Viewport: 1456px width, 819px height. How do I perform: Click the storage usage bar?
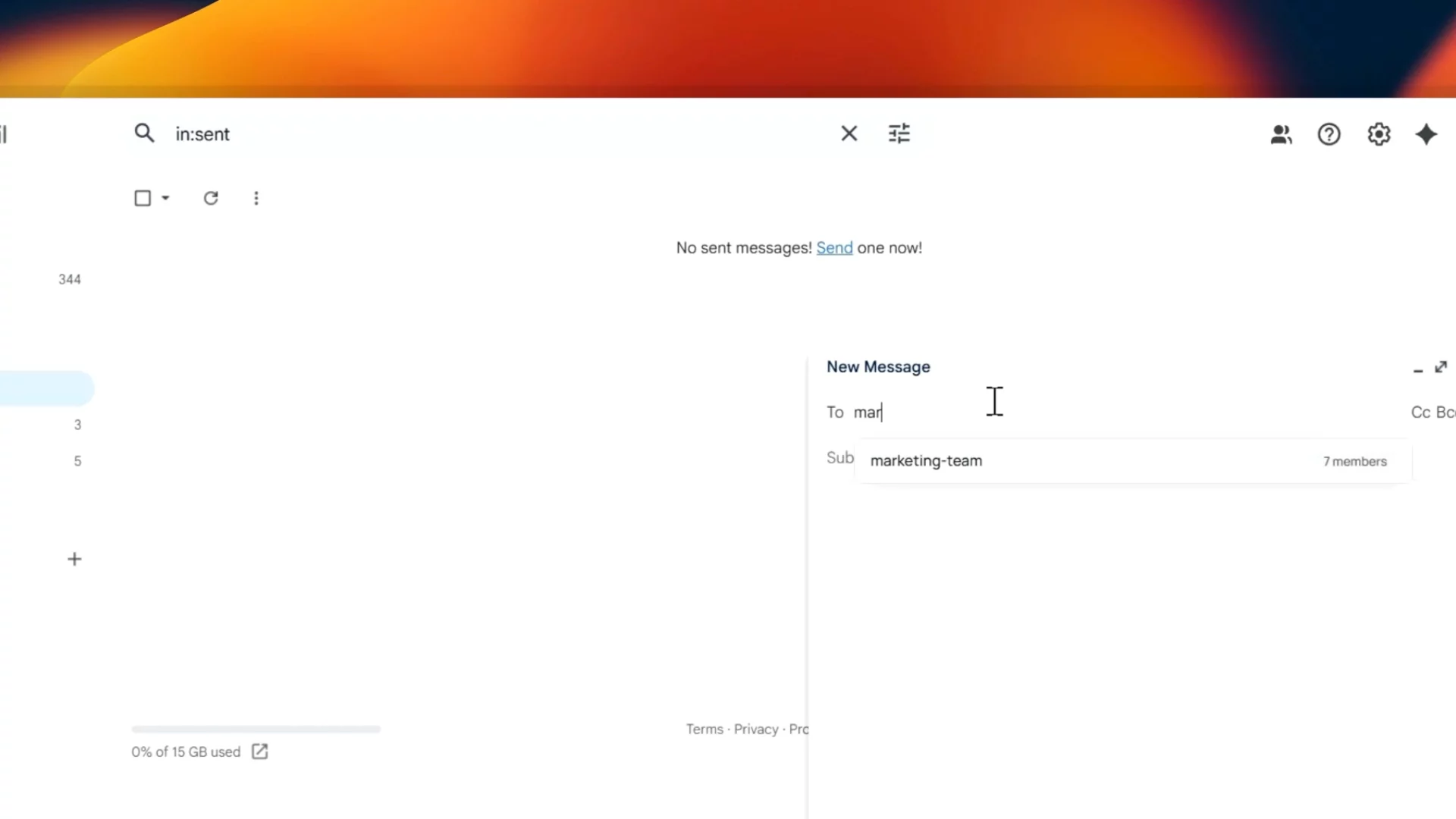pyautogui.click(x=256, y=730)
